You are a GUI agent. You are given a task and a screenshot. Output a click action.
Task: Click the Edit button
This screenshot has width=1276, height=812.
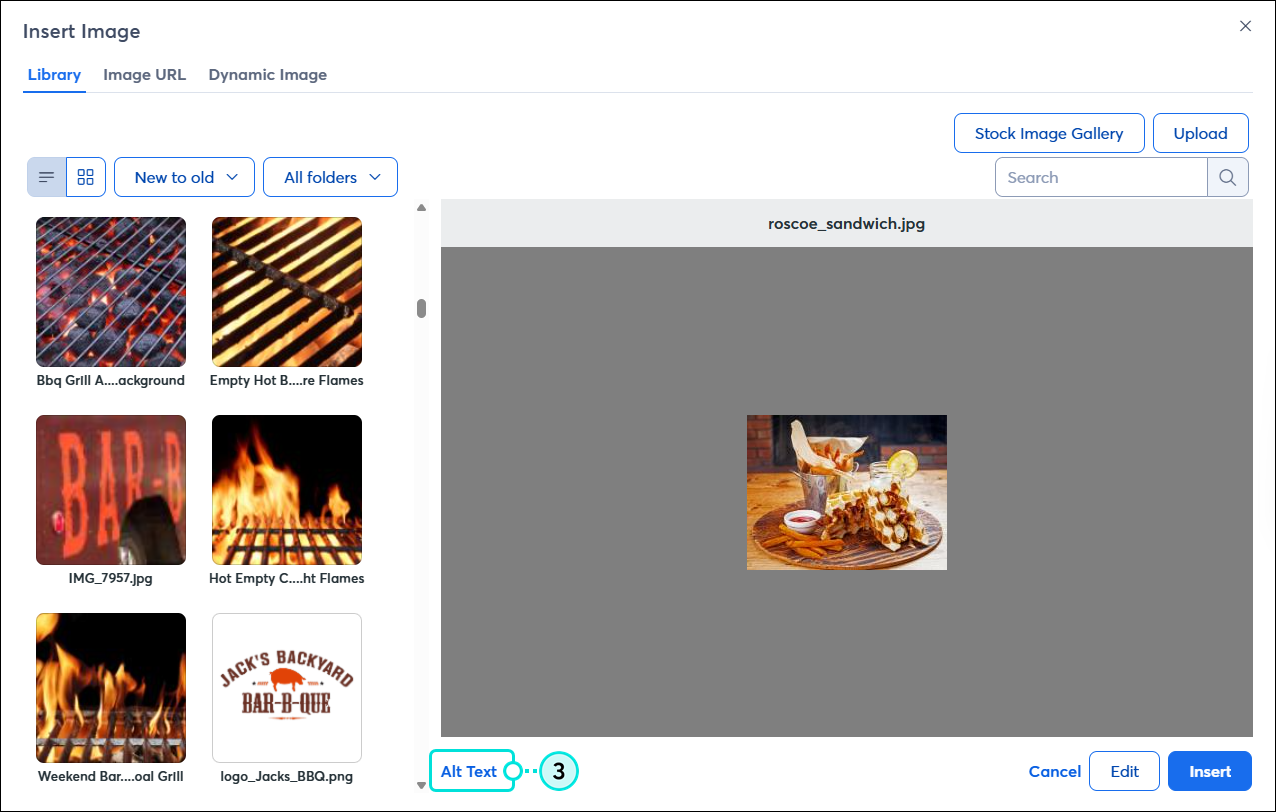[1124, 771]
